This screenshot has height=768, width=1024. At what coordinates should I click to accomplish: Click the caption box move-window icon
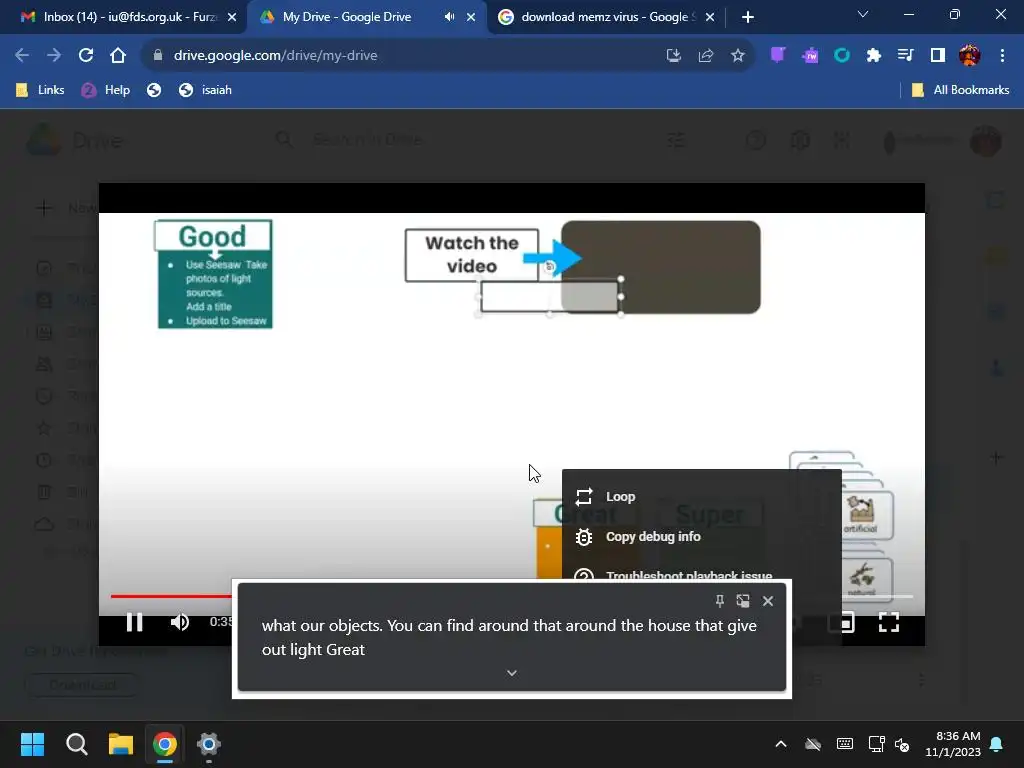click(743, 601)
